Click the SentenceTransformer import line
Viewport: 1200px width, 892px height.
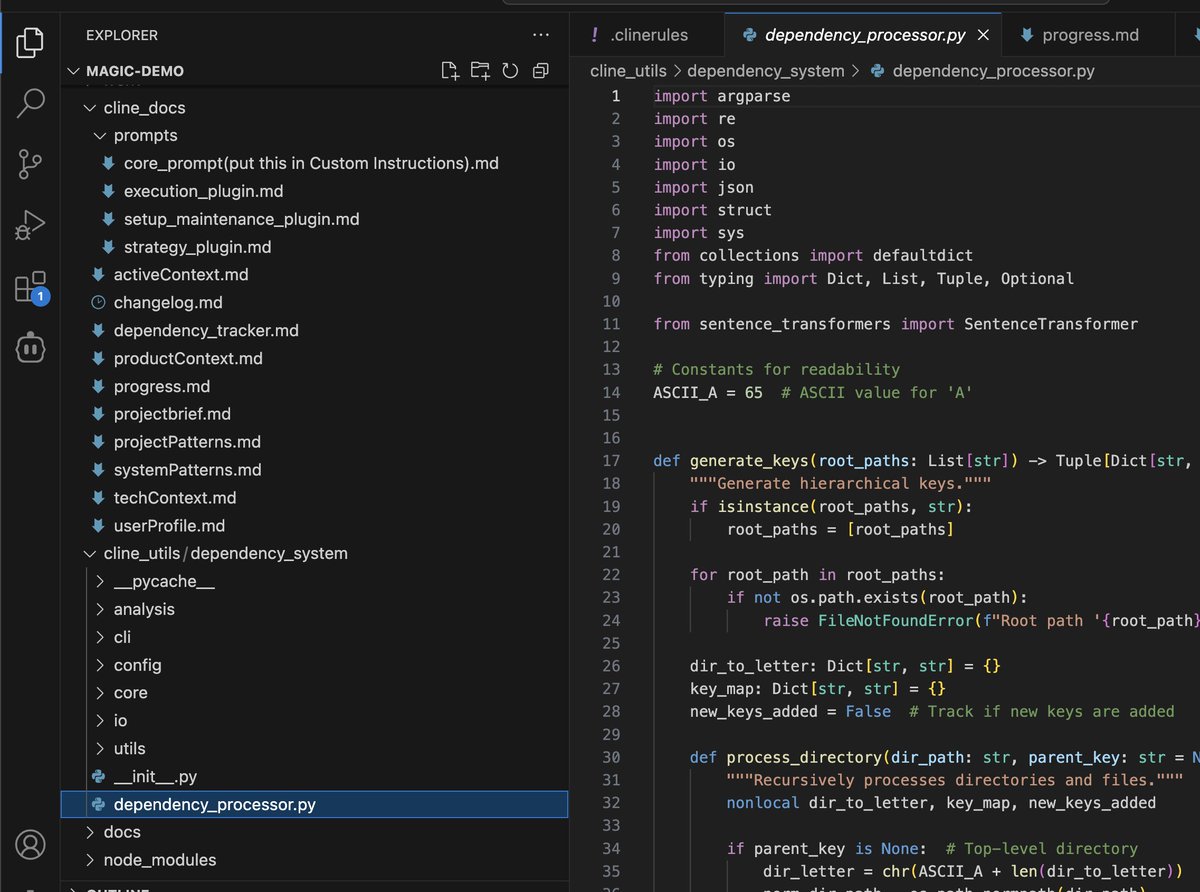[895, 323]
